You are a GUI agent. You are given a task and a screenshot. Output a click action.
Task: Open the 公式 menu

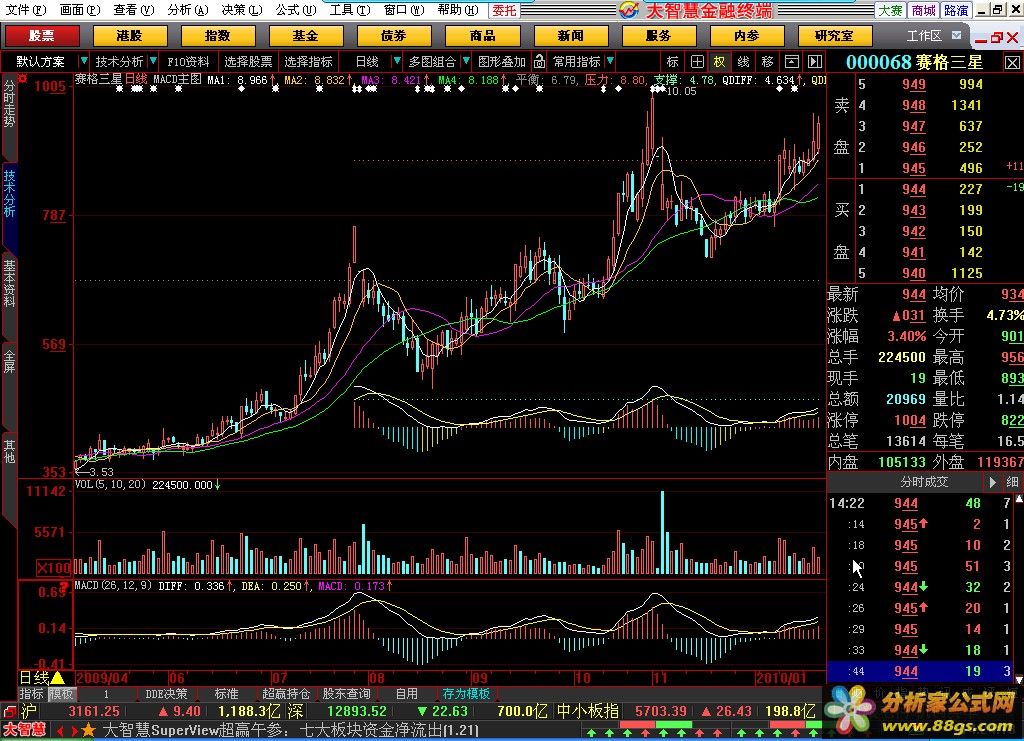(x=296, y=10)
